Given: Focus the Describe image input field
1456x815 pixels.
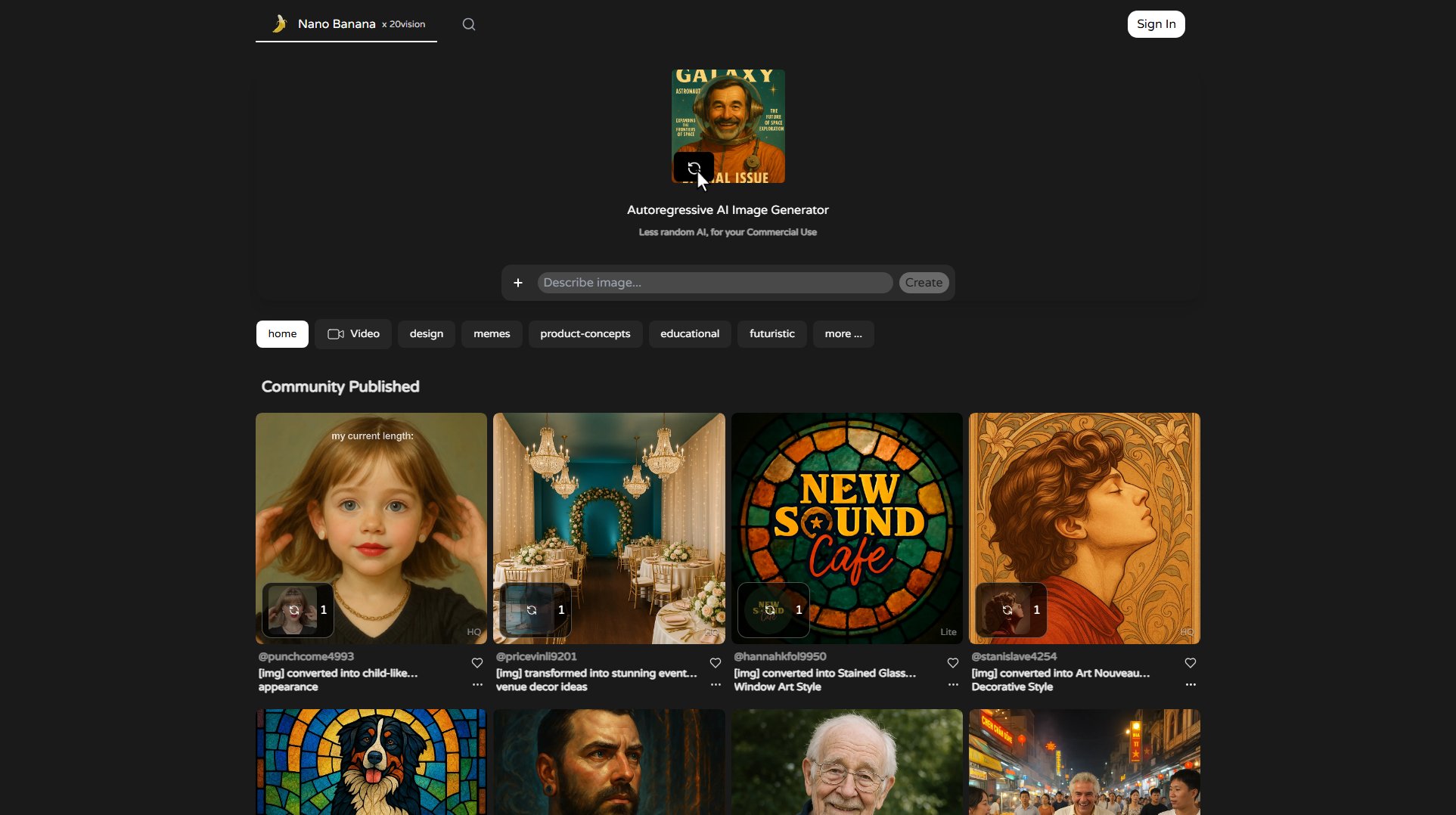Looking at the screenshot, I should pos(715,283).
